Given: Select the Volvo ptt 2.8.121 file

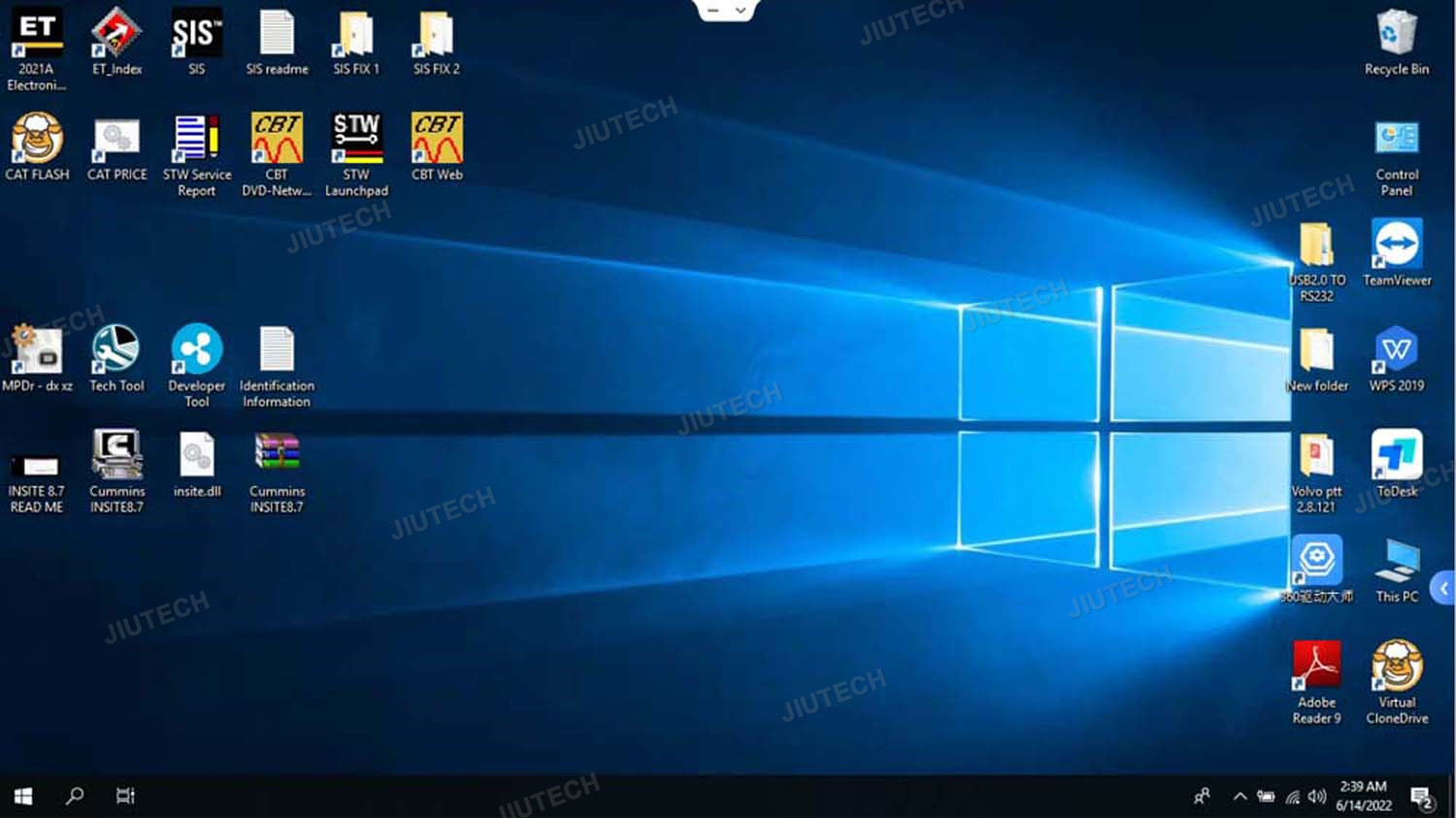Looking at the screenshot, I should click(1316, 456).
